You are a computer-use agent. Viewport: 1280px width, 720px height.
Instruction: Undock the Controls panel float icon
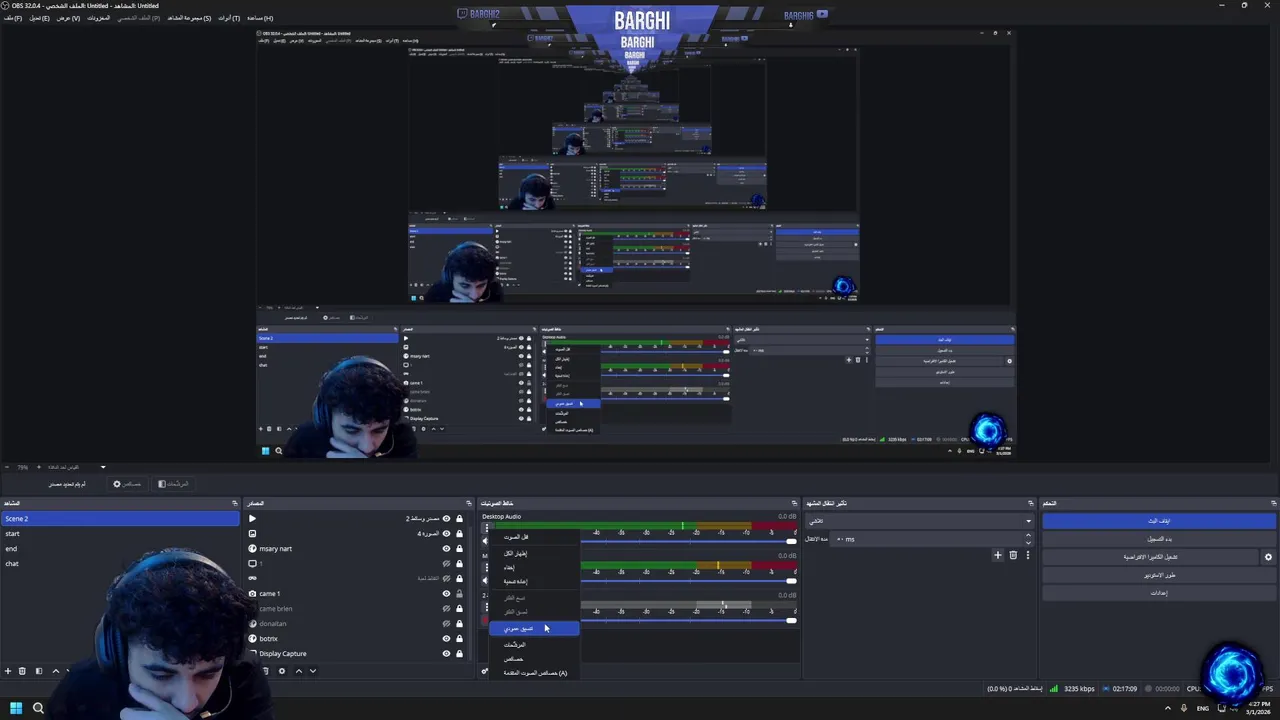coord(1273,503)
